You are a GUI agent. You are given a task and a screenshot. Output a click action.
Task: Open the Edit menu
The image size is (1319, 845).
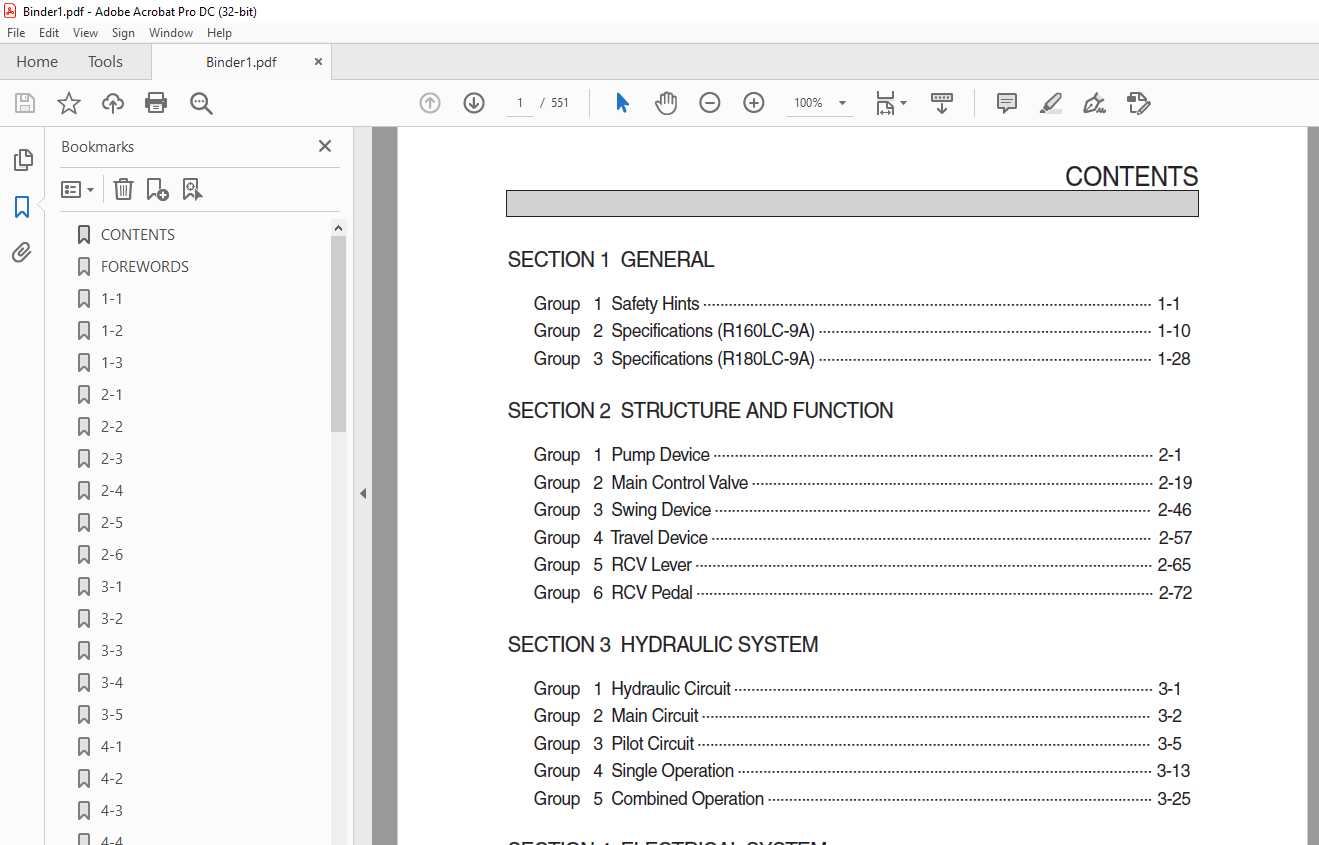pos(49,33)
